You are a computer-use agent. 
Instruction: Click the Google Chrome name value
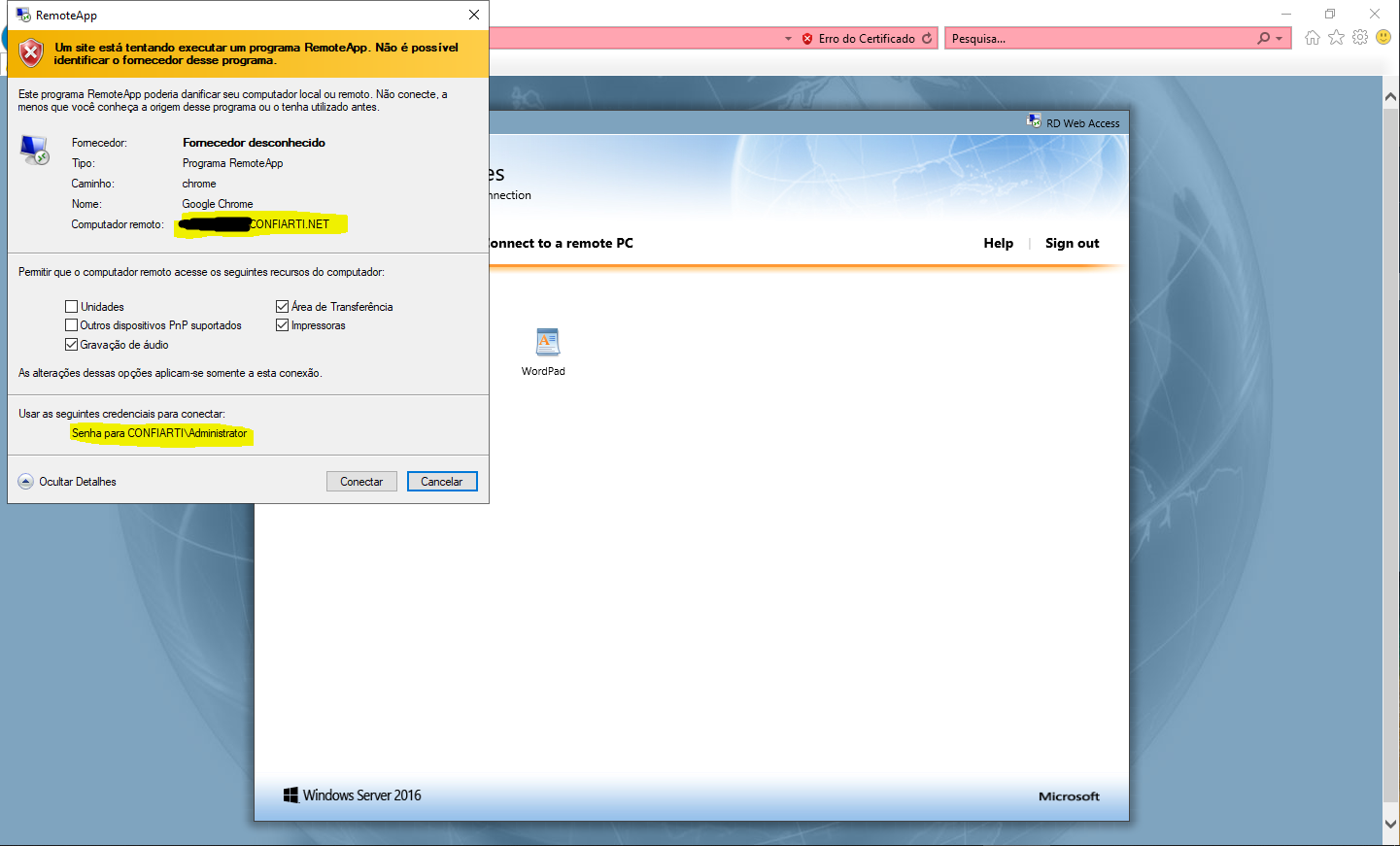point(218,204)
